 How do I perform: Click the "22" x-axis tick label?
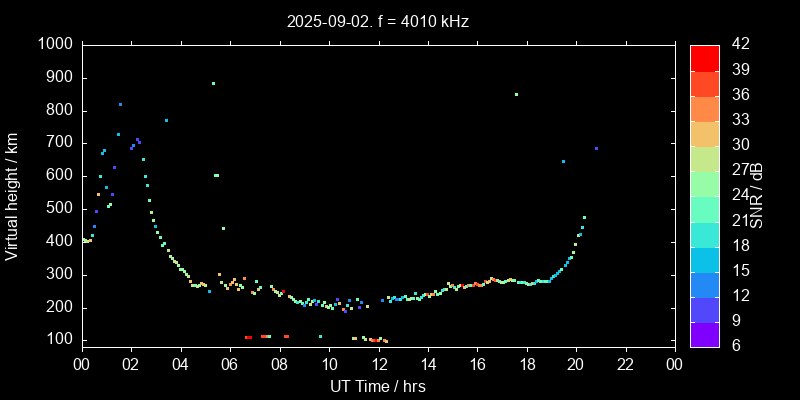[x=625, y=364]
